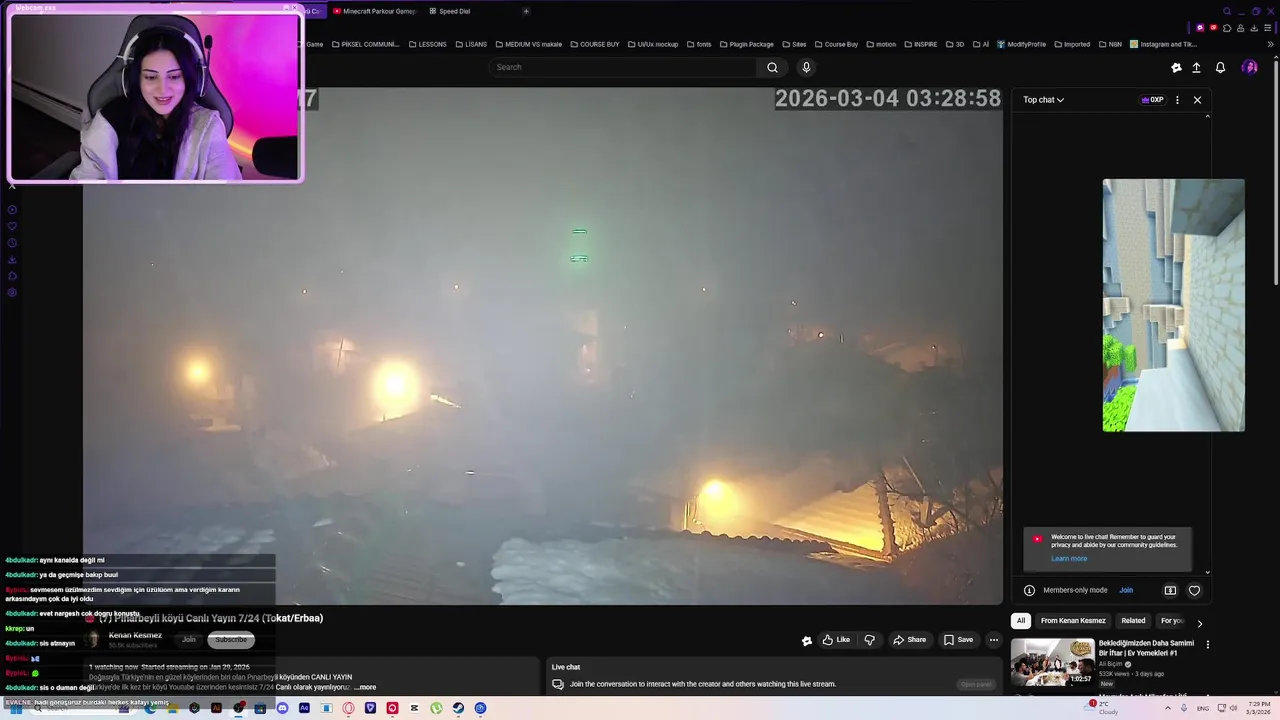The height and width of the screenshot is (720, 1280).
Task: Click the members-only mode info icon
Action: point(1029,590)
